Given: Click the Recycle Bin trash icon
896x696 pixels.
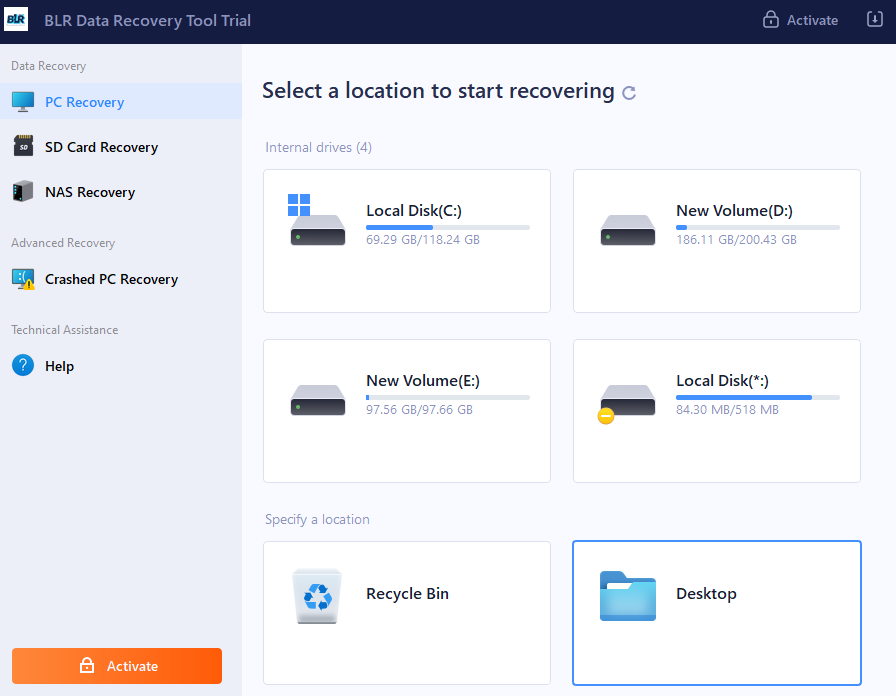Looking at the screenshot, I should click(317, 595).
